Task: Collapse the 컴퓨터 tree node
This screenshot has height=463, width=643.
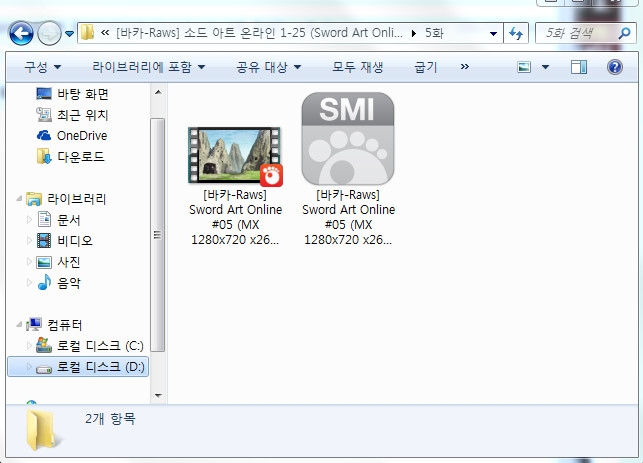Action: [19, 324]
